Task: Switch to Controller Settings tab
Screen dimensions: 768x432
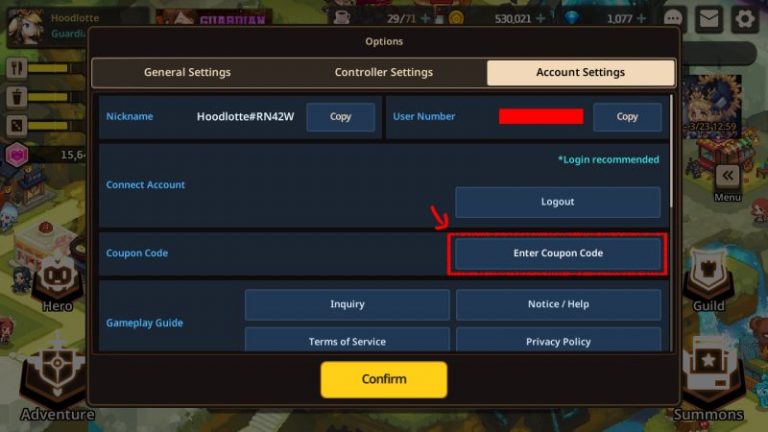Action: [384, 72]
